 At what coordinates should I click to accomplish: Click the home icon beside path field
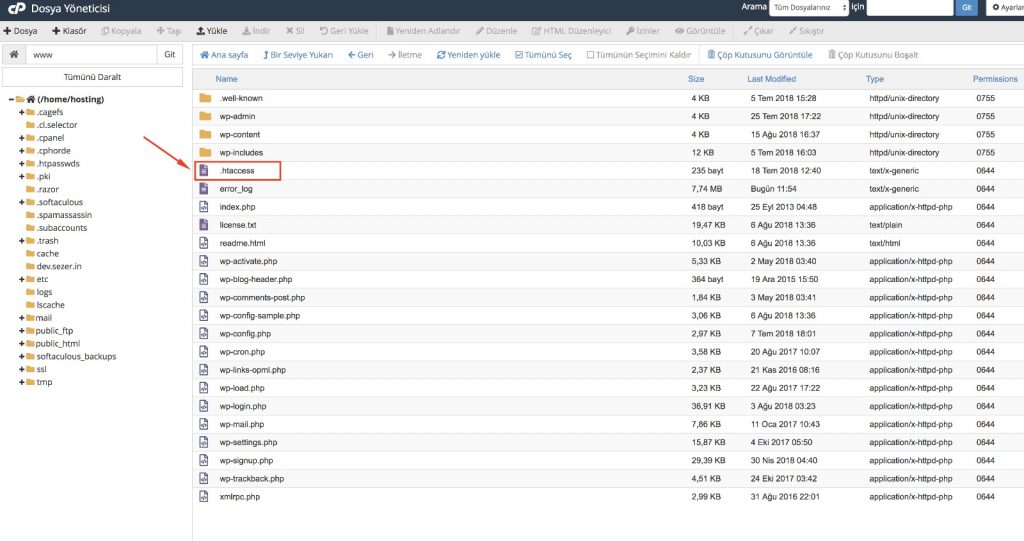point(14,55)
